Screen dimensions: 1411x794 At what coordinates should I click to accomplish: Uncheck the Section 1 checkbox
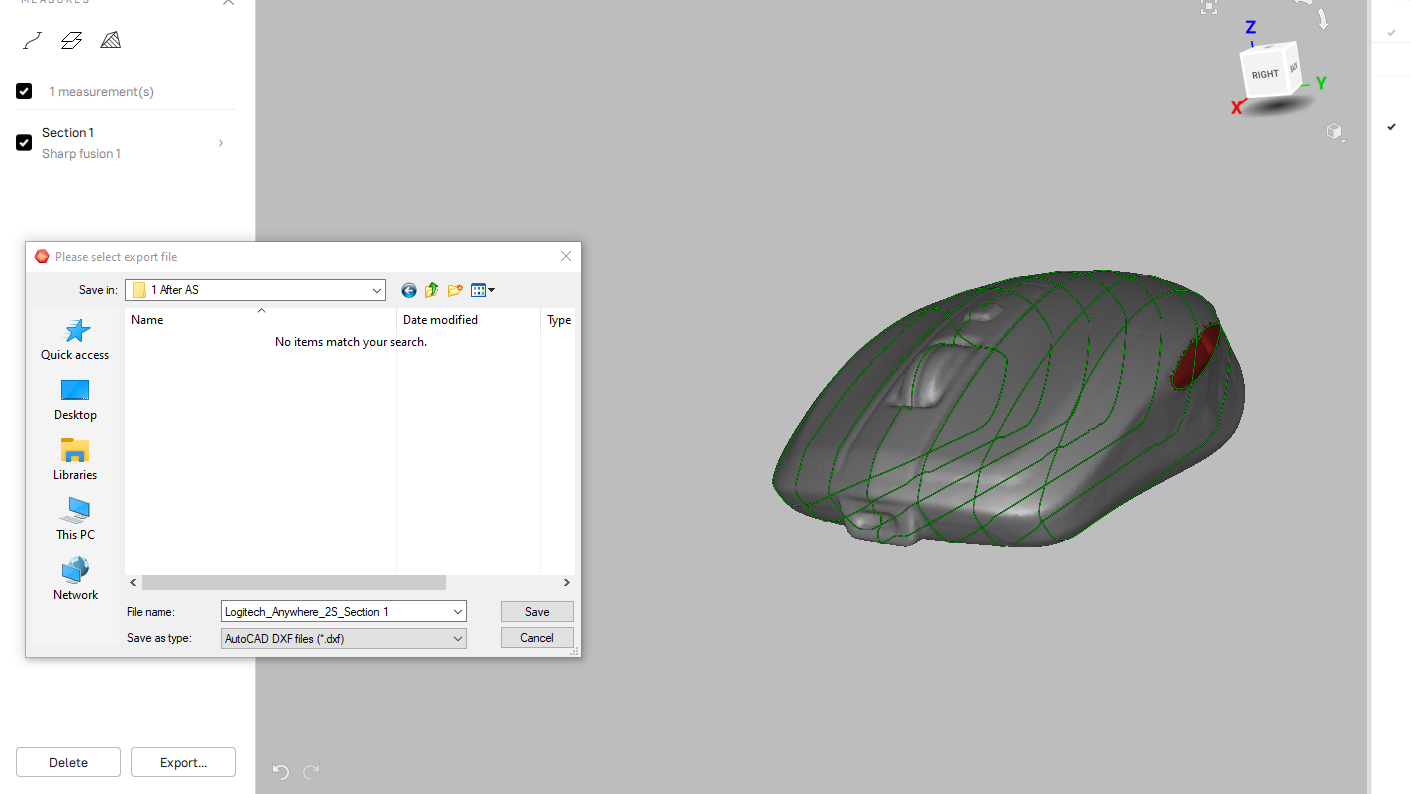[x=24, y=143]
